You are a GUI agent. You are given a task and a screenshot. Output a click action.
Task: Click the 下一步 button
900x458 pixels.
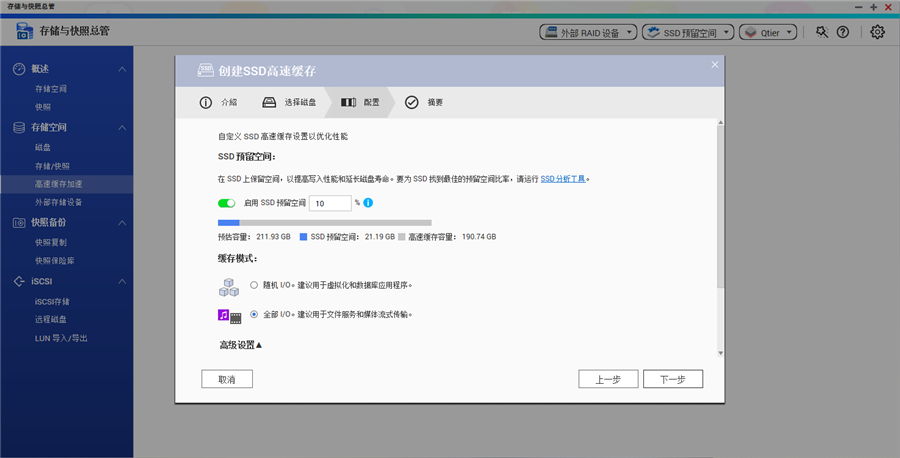tap(672, 379)
